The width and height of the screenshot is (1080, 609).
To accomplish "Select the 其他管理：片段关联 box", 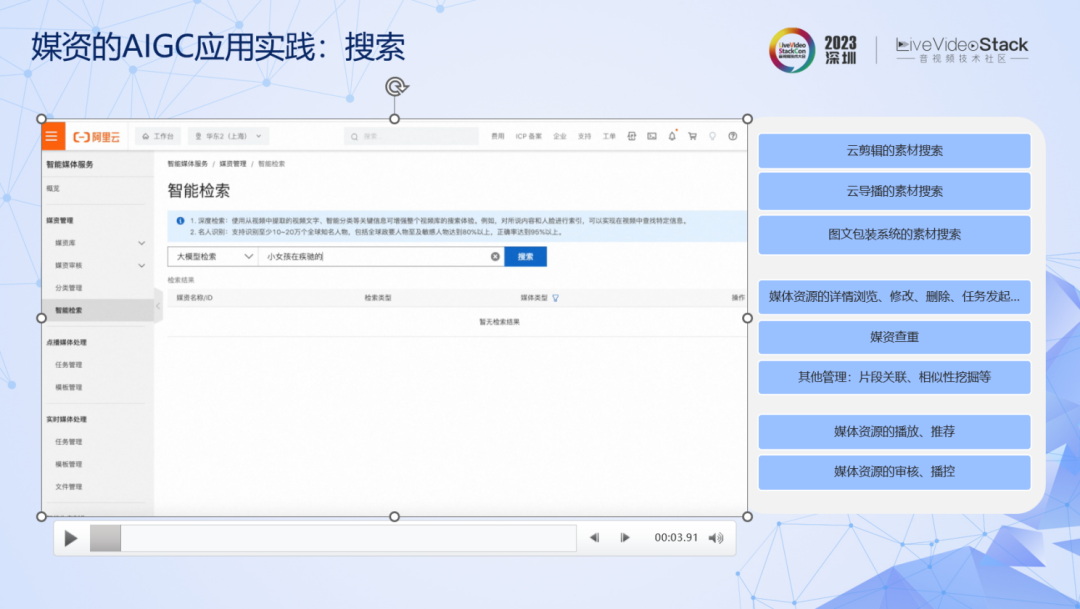I will (894, 377).
